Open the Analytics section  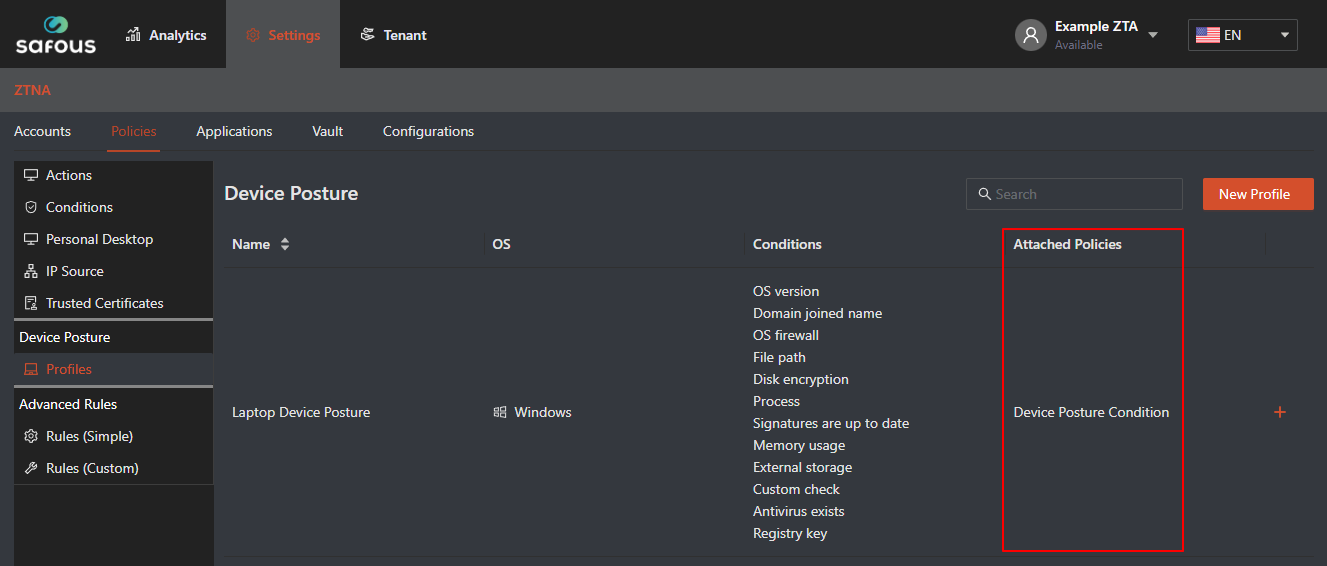tap(166, 35)
